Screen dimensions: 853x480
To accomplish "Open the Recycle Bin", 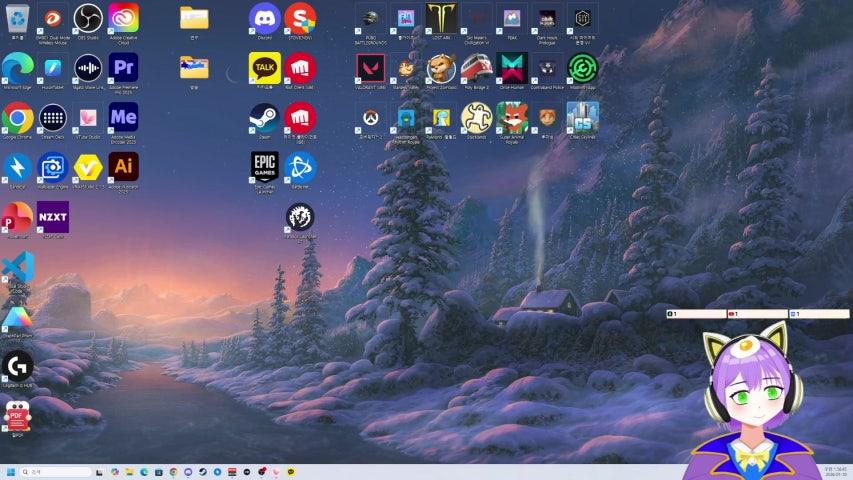I will tap(17, 18).
